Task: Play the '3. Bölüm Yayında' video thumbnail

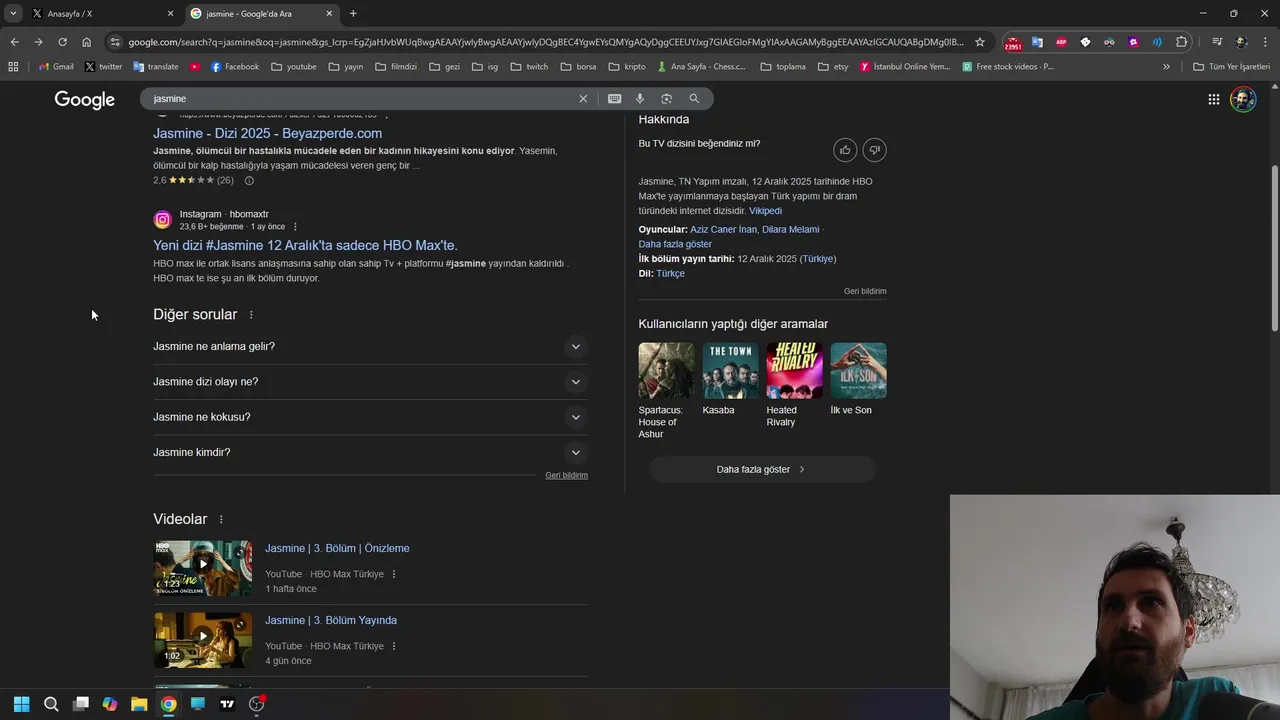Action: point(203,640)
